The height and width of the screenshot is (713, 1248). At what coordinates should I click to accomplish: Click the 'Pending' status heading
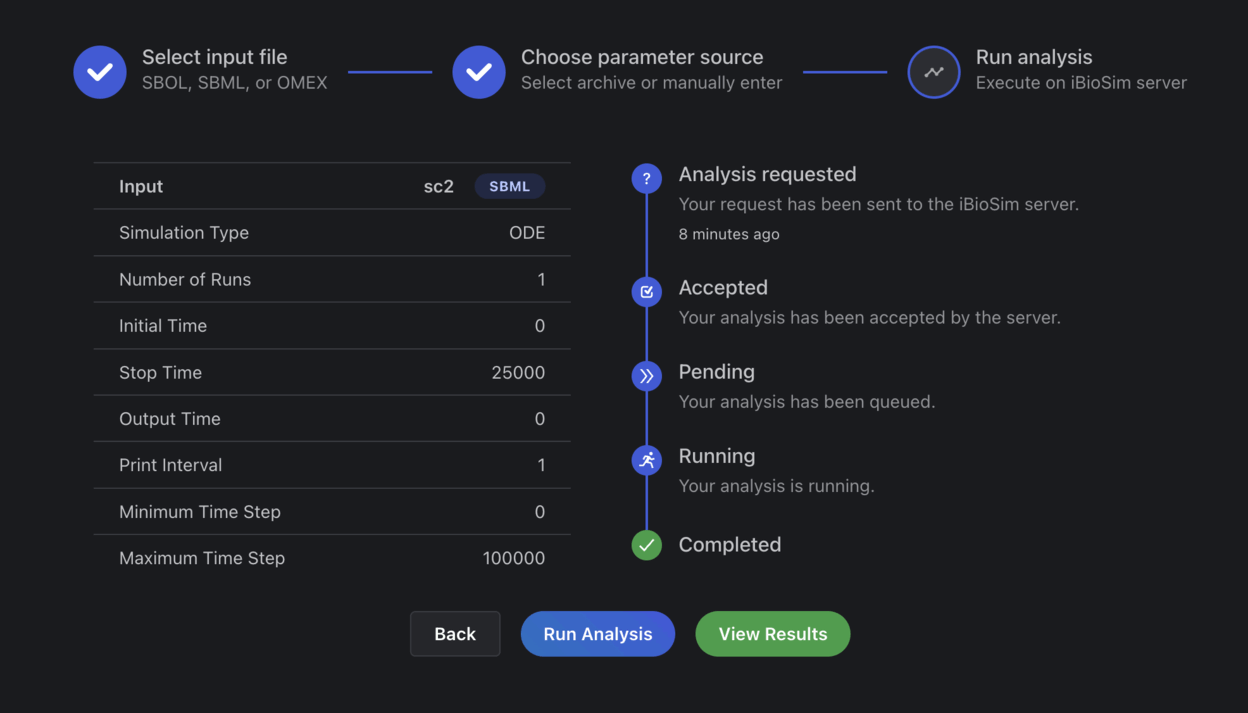[x=717, y=372]
